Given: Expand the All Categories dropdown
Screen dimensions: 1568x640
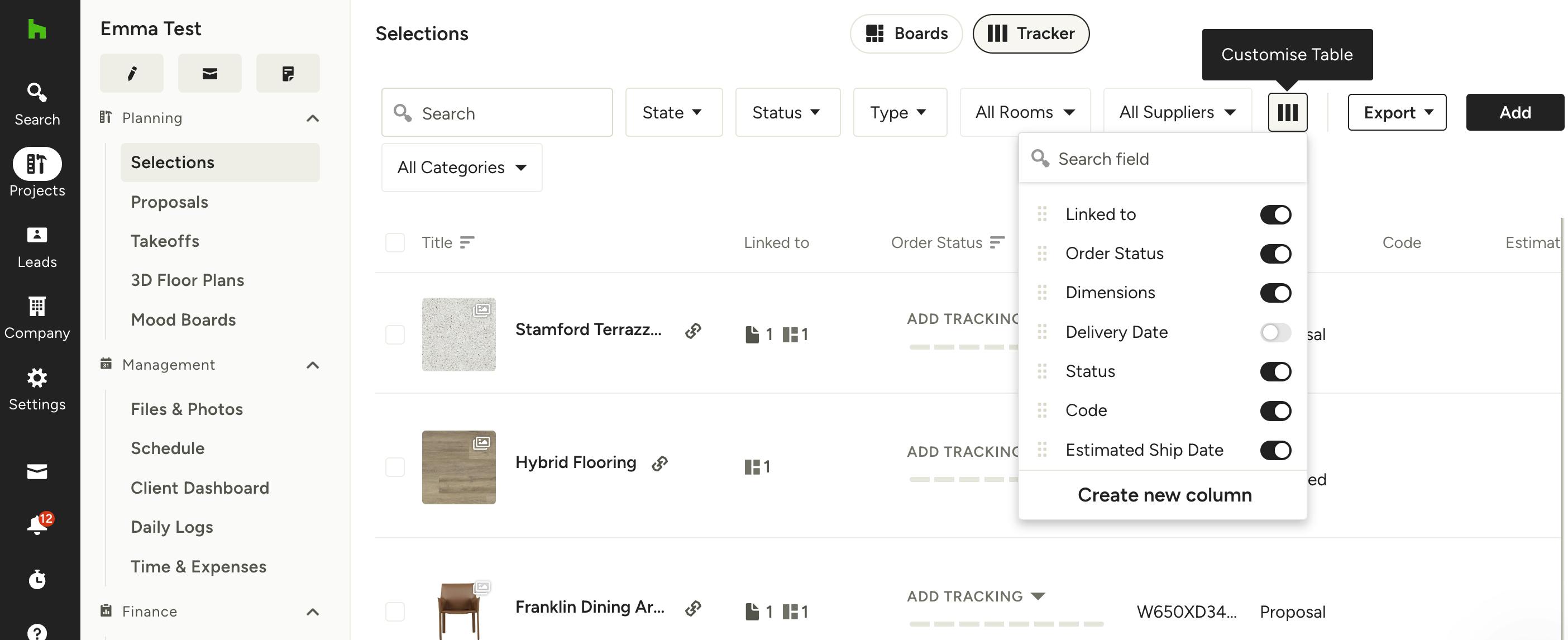Looking at the screenshot, I should [462, 168].
